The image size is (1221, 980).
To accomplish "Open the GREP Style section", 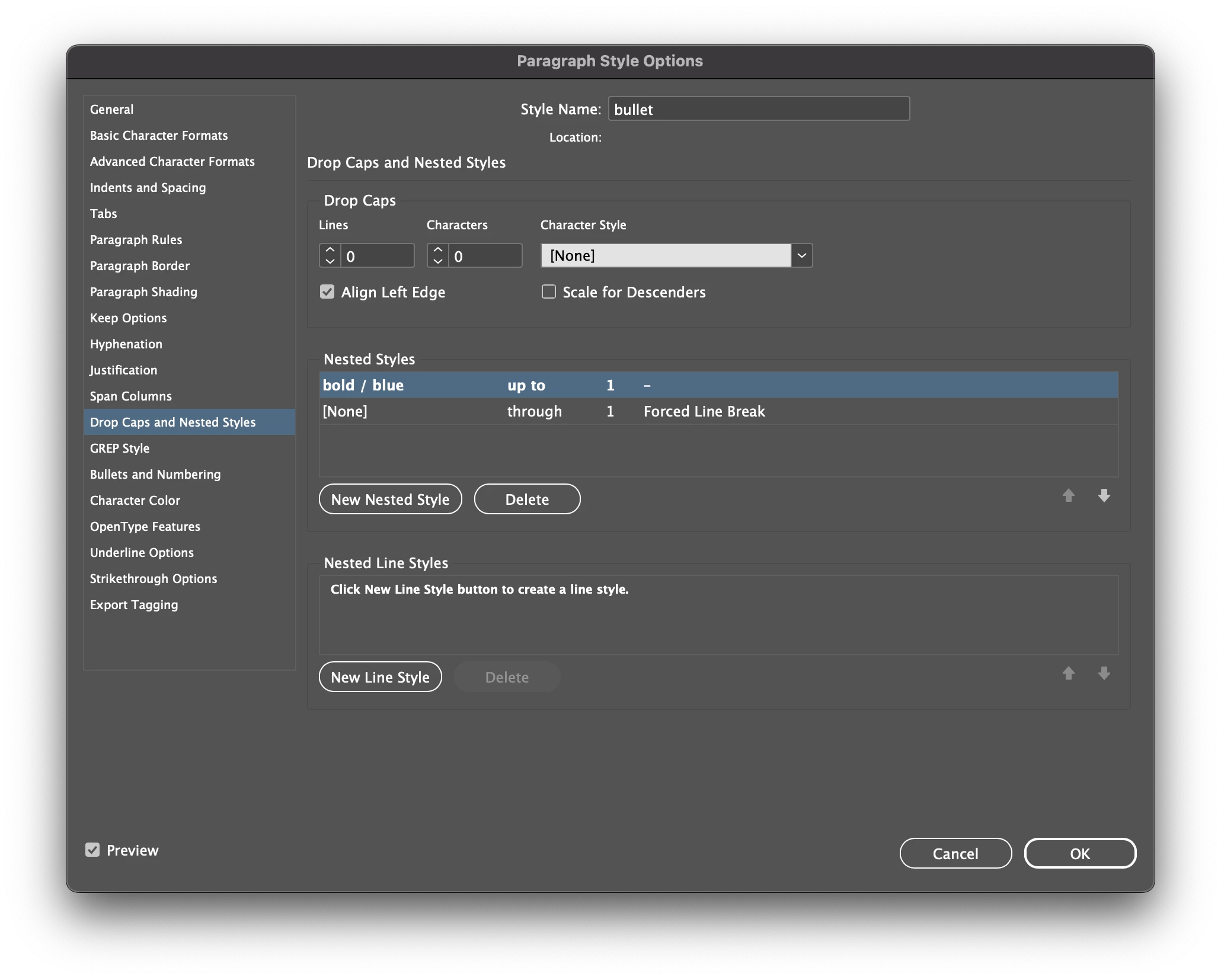I will [120, 448].
